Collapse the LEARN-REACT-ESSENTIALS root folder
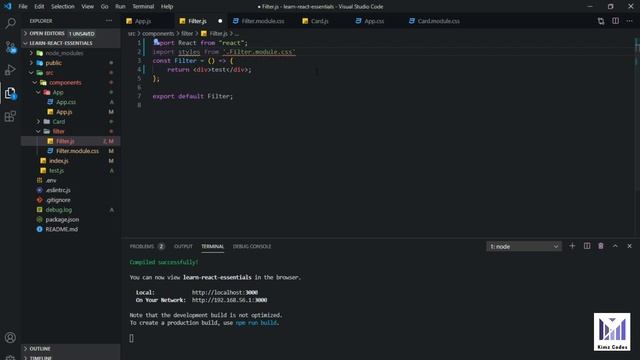Screen dimensions: 640x360 [x=71, y=43]
